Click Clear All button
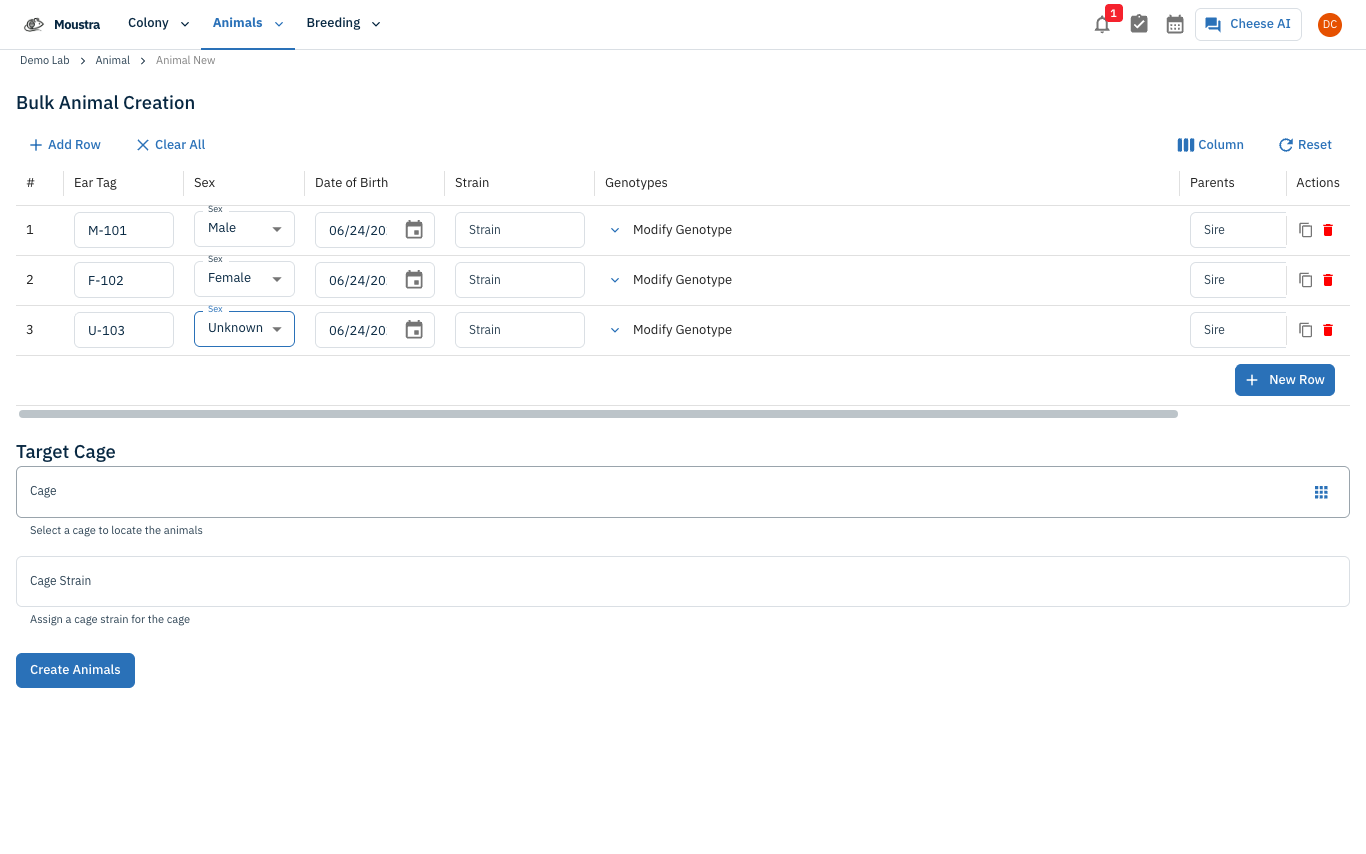The width and height of the screenshot is (1366, 854). 171,145
